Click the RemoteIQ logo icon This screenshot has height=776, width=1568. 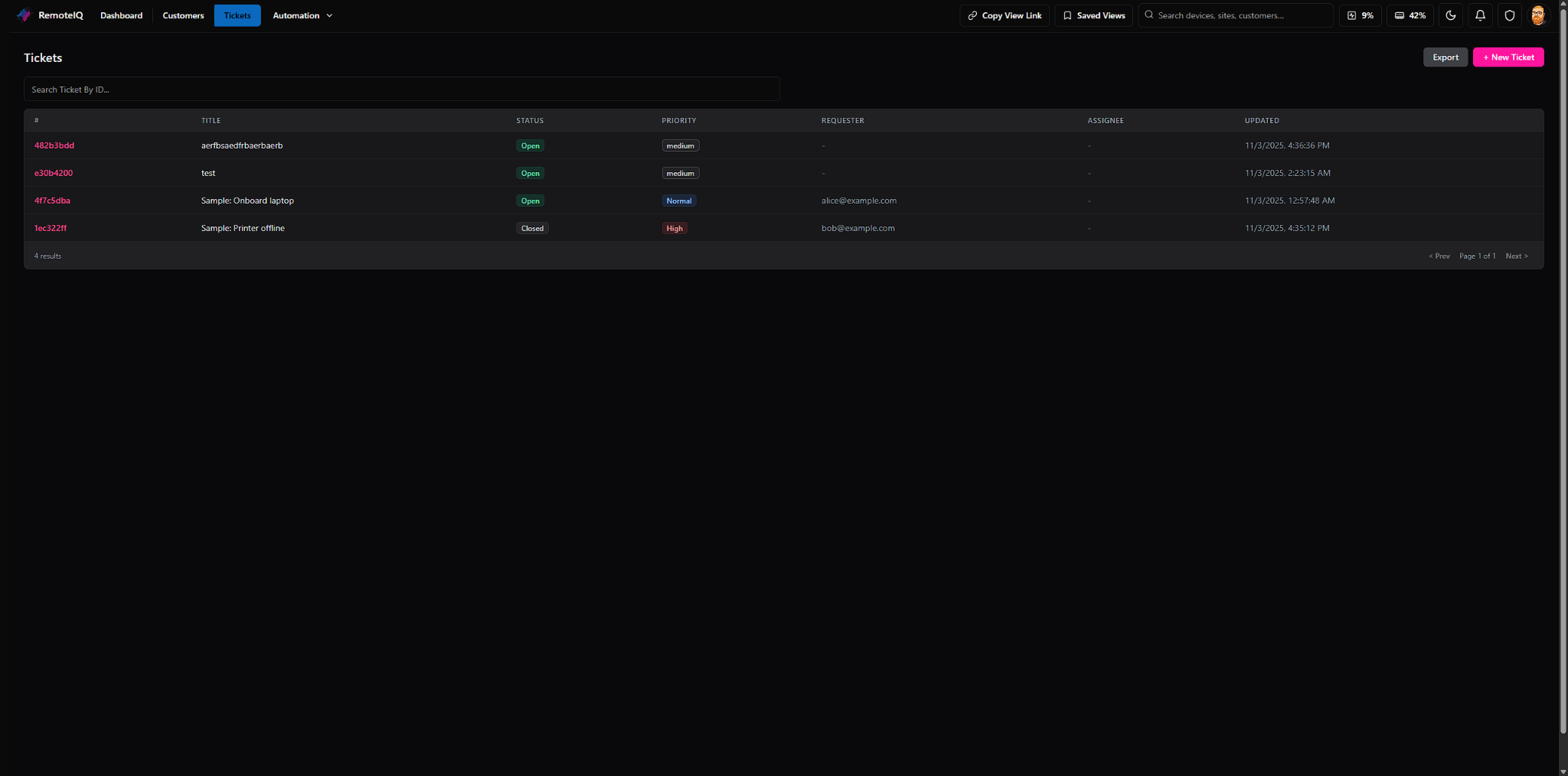(24, 15)
